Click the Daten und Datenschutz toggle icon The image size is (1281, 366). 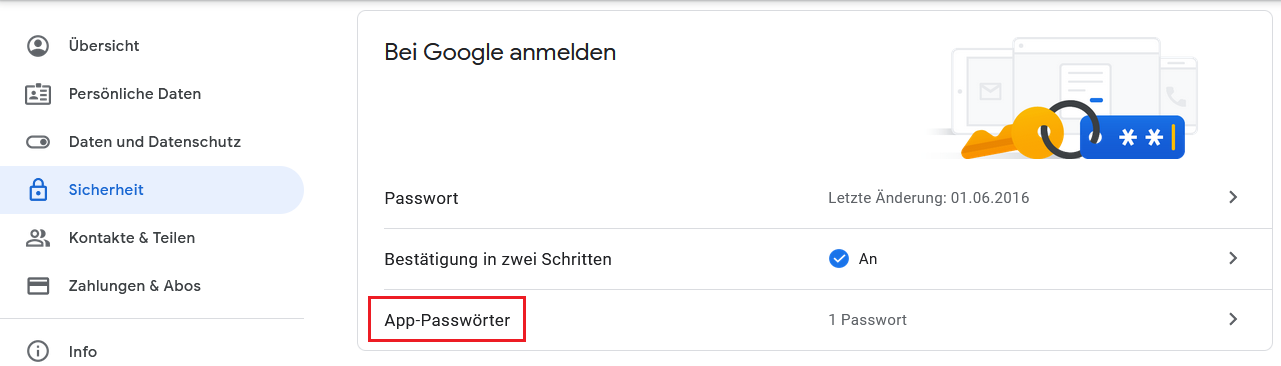[x=38, y=142]
